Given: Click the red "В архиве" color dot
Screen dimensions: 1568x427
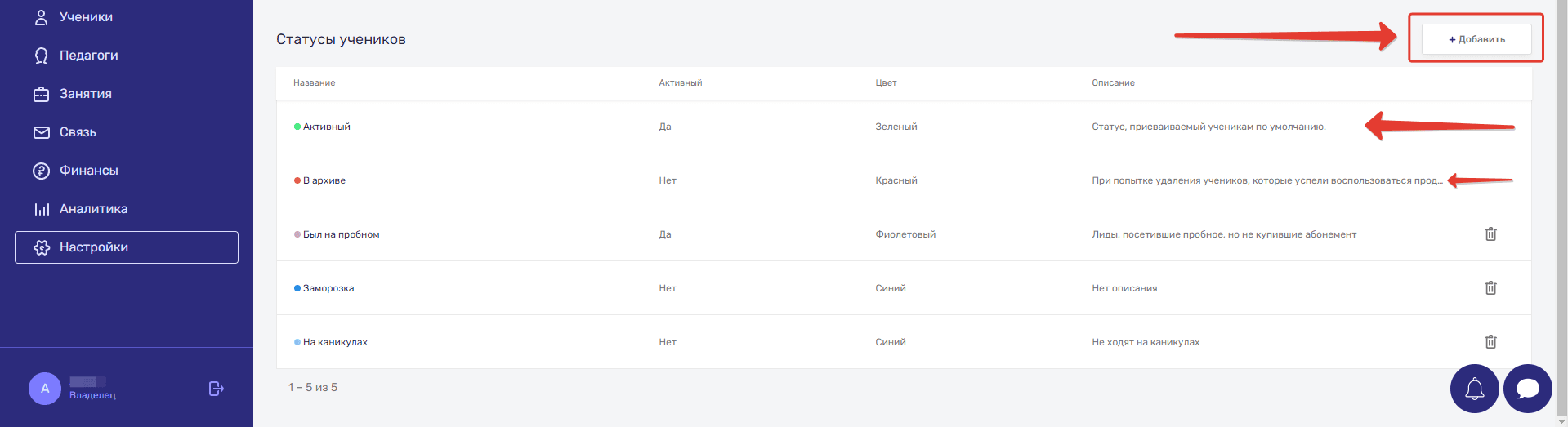Looking at the screenshot, I should (297, 180).
